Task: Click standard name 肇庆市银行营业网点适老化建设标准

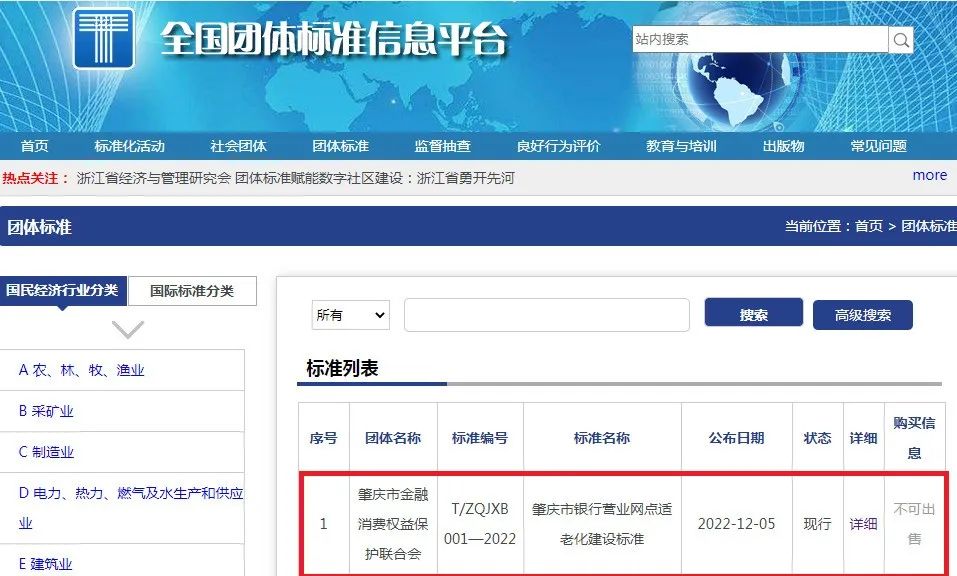Action: tap(602, 524)
